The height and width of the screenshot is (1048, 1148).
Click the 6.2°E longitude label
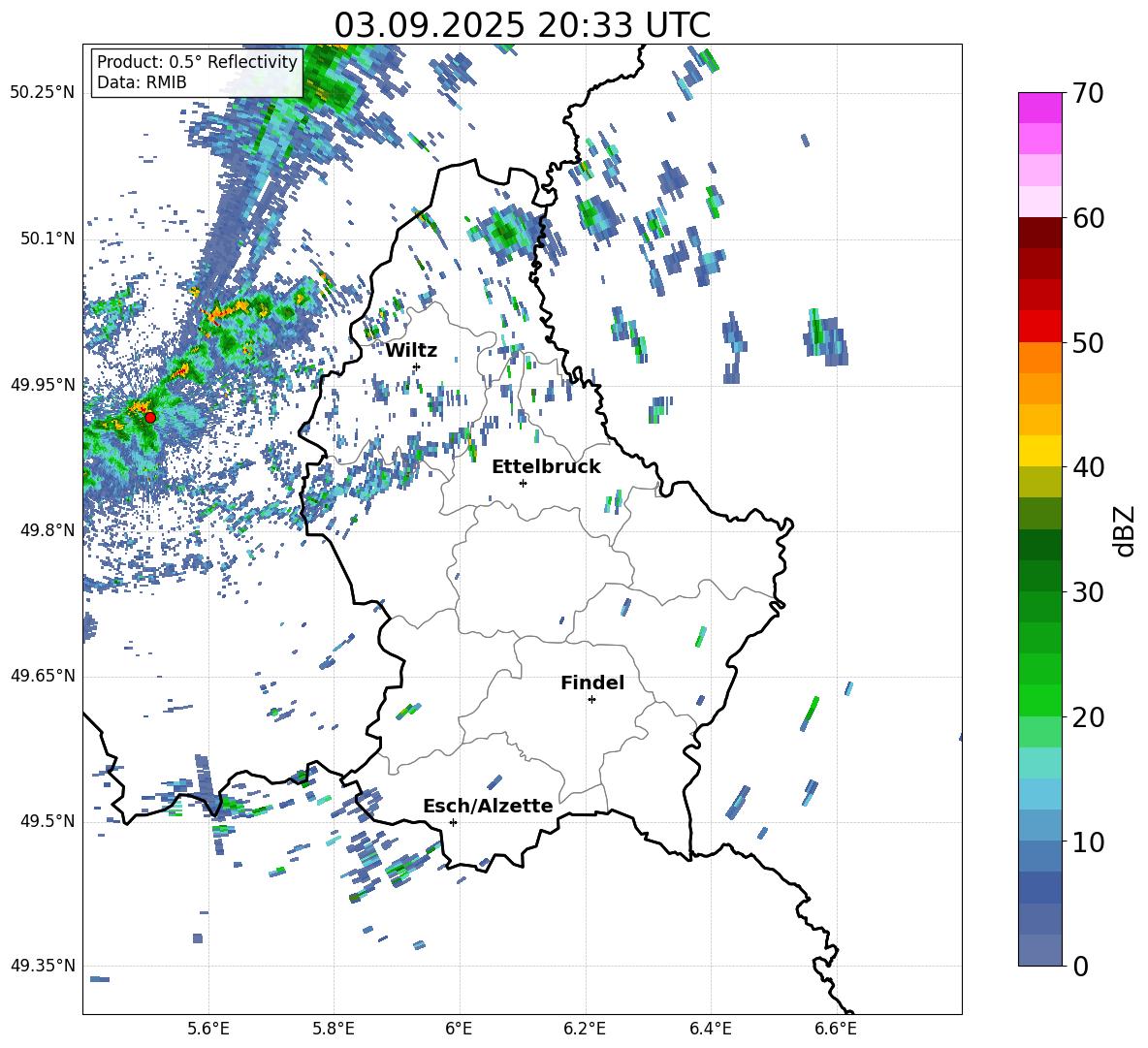point(585,1029)
